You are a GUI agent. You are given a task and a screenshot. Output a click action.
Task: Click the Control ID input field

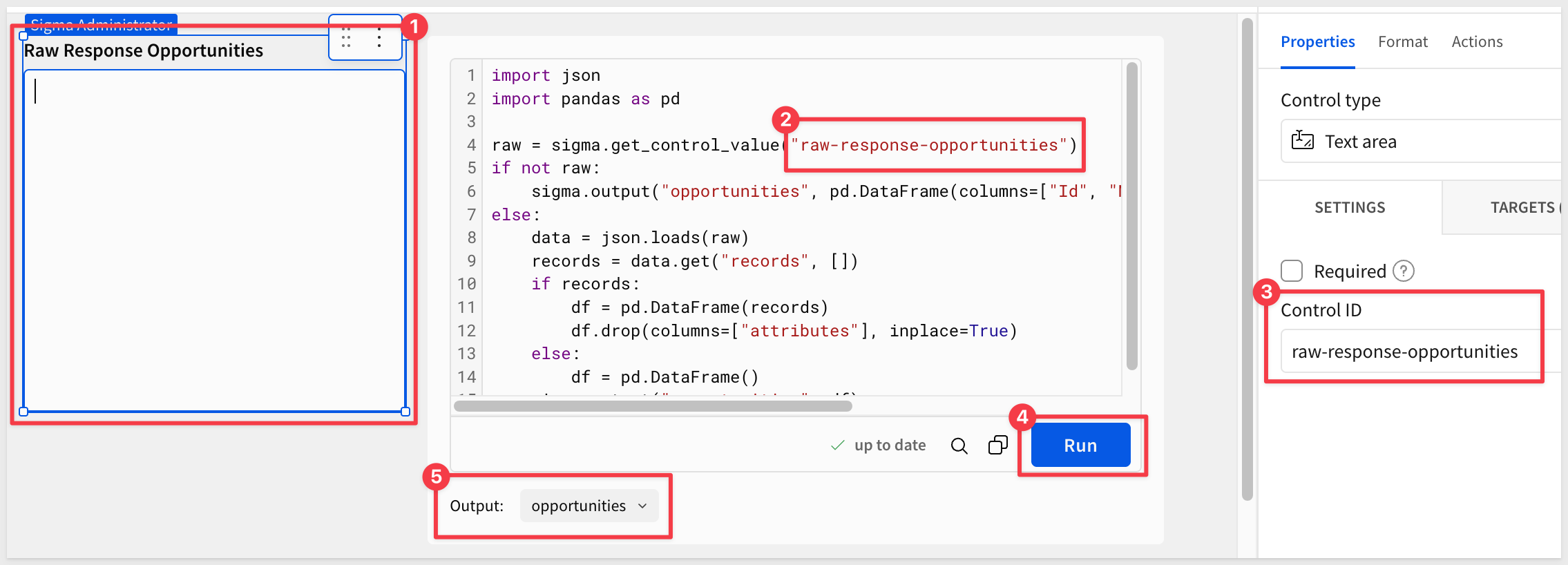pos(1409,352)
